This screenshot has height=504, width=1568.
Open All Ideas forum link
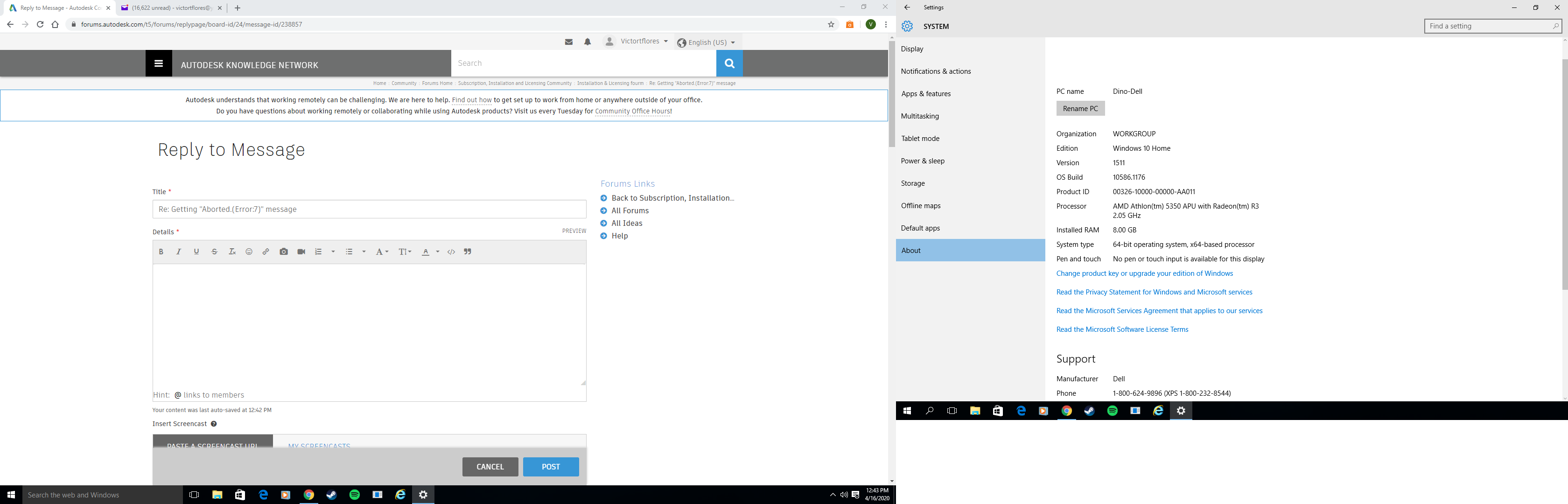tap(627, 224)
